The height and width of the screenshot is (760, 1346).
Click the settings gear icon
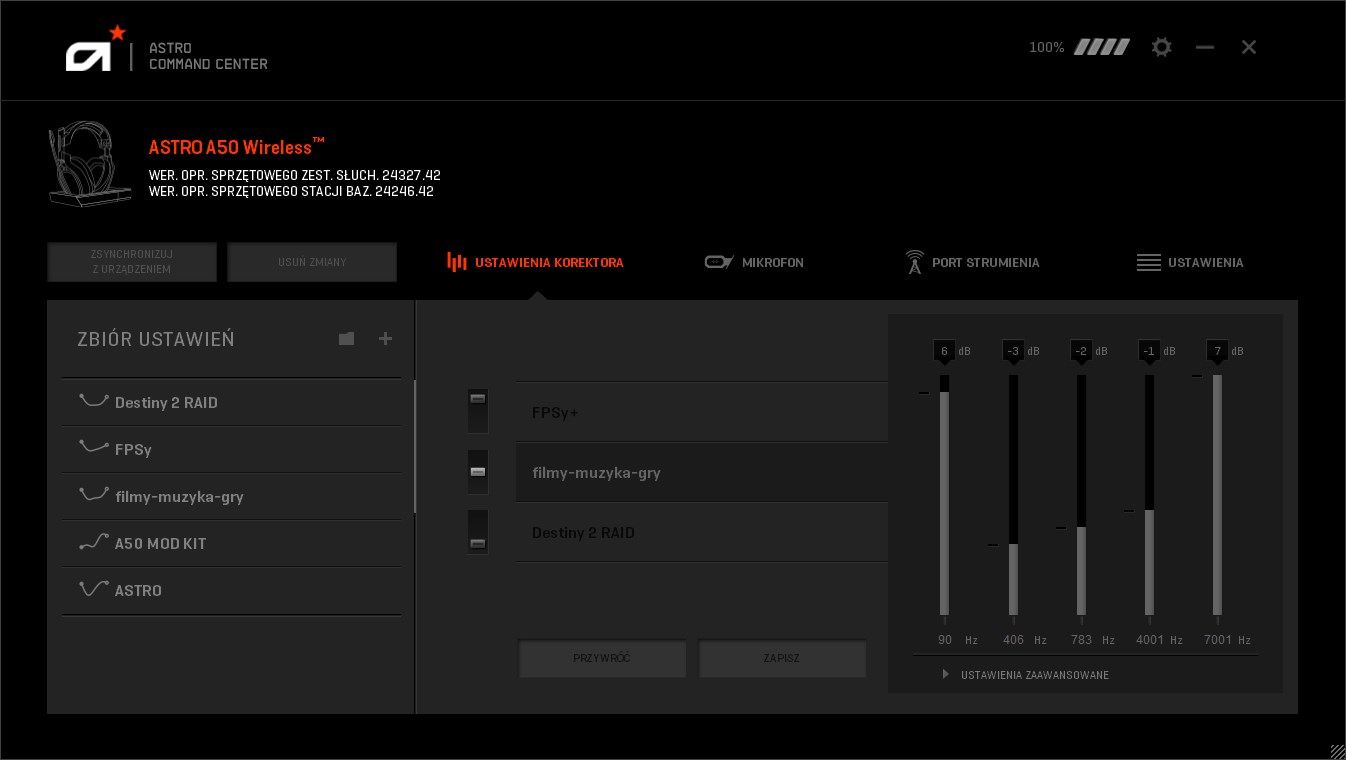(1161, 47)
